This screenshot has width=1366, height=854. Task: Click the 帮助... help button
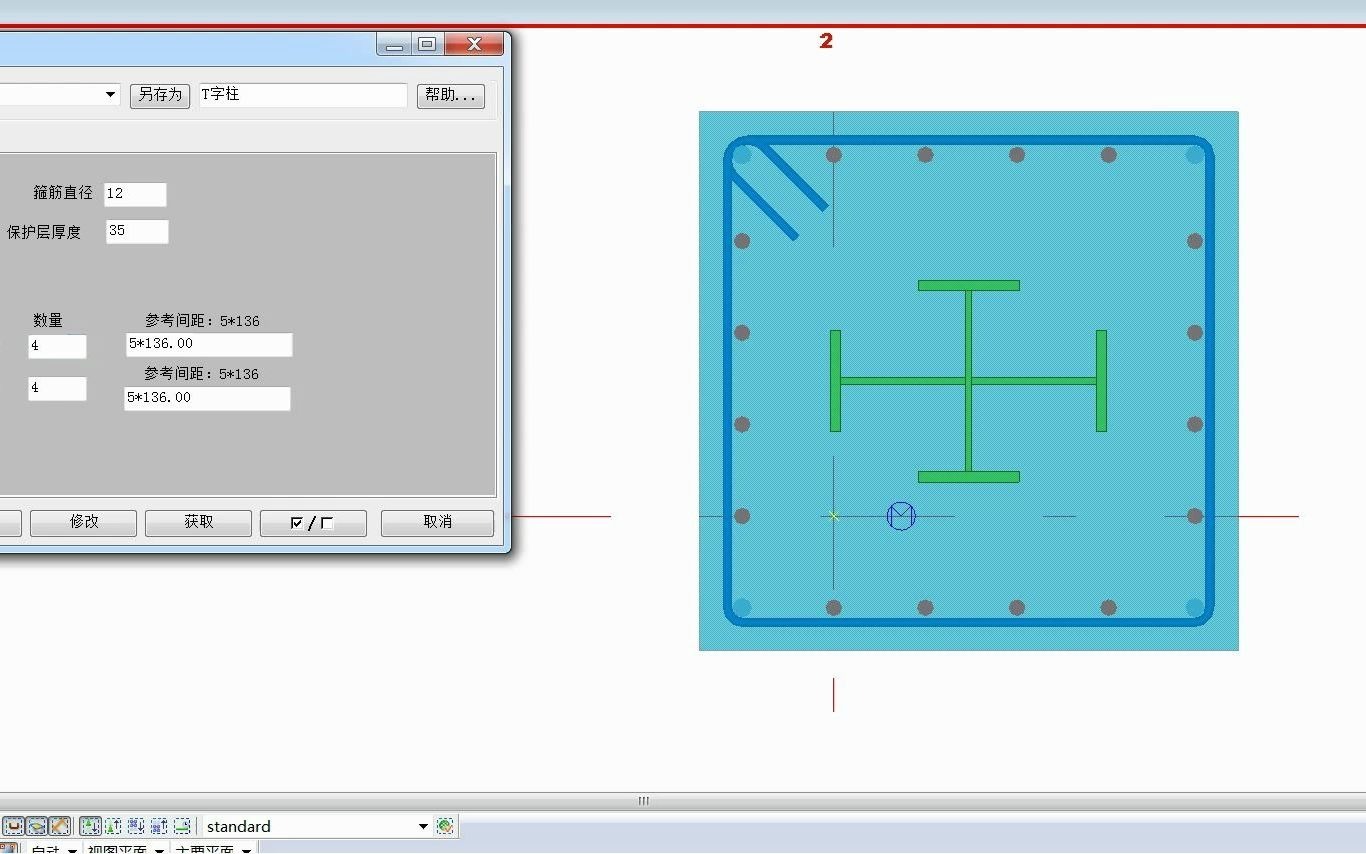[451, 95]
